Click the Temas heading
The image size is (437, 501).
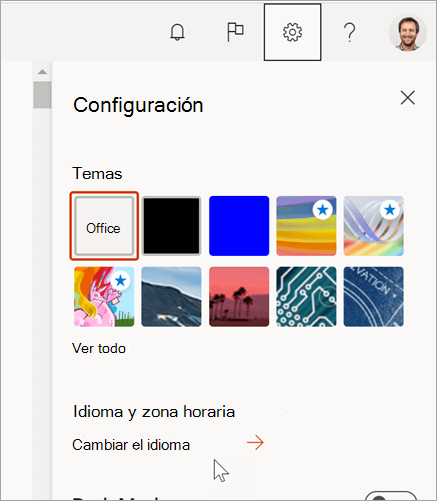97,173
